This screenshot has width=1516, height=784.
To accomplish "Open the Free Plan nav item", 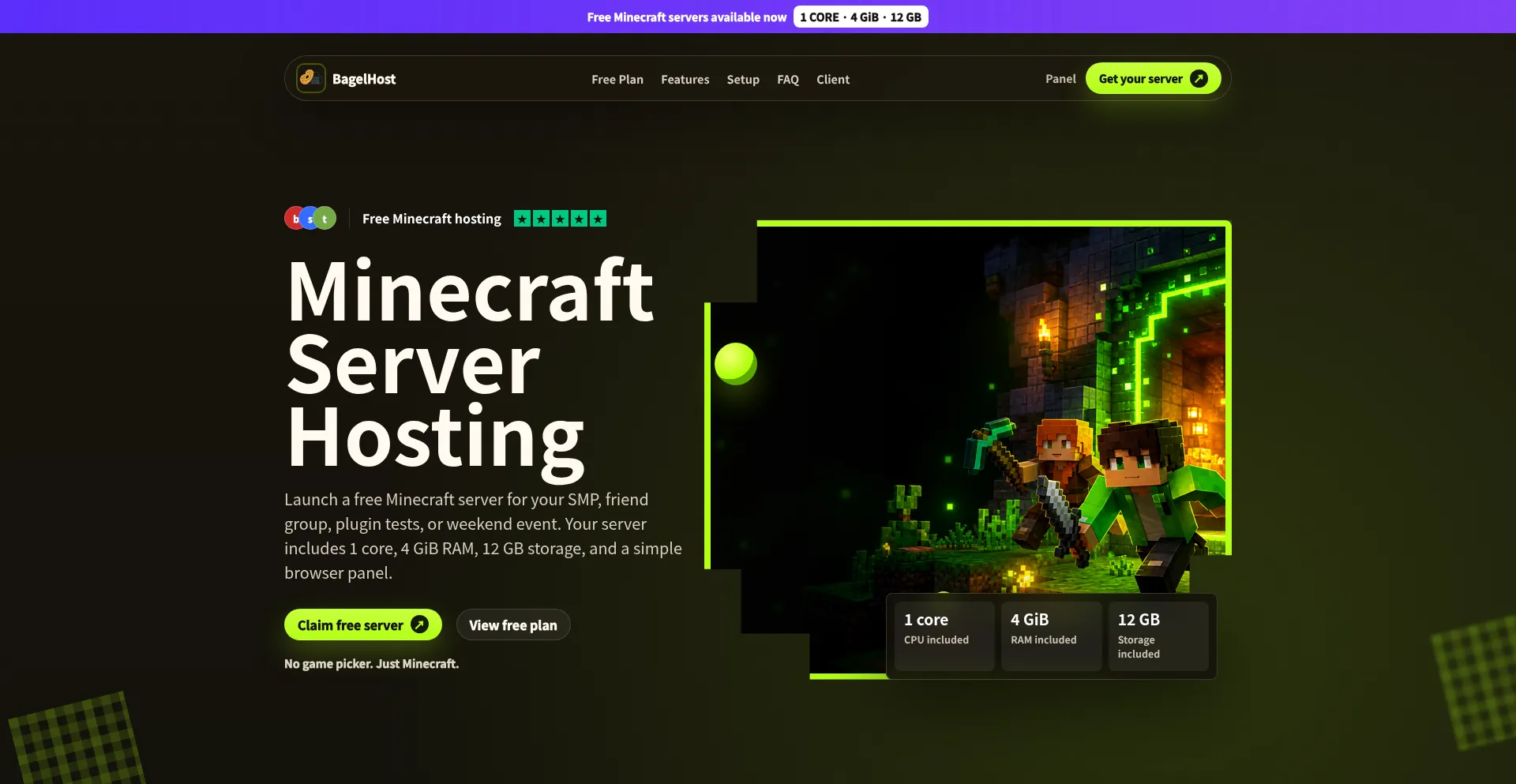I will click(x=617, y=79).
